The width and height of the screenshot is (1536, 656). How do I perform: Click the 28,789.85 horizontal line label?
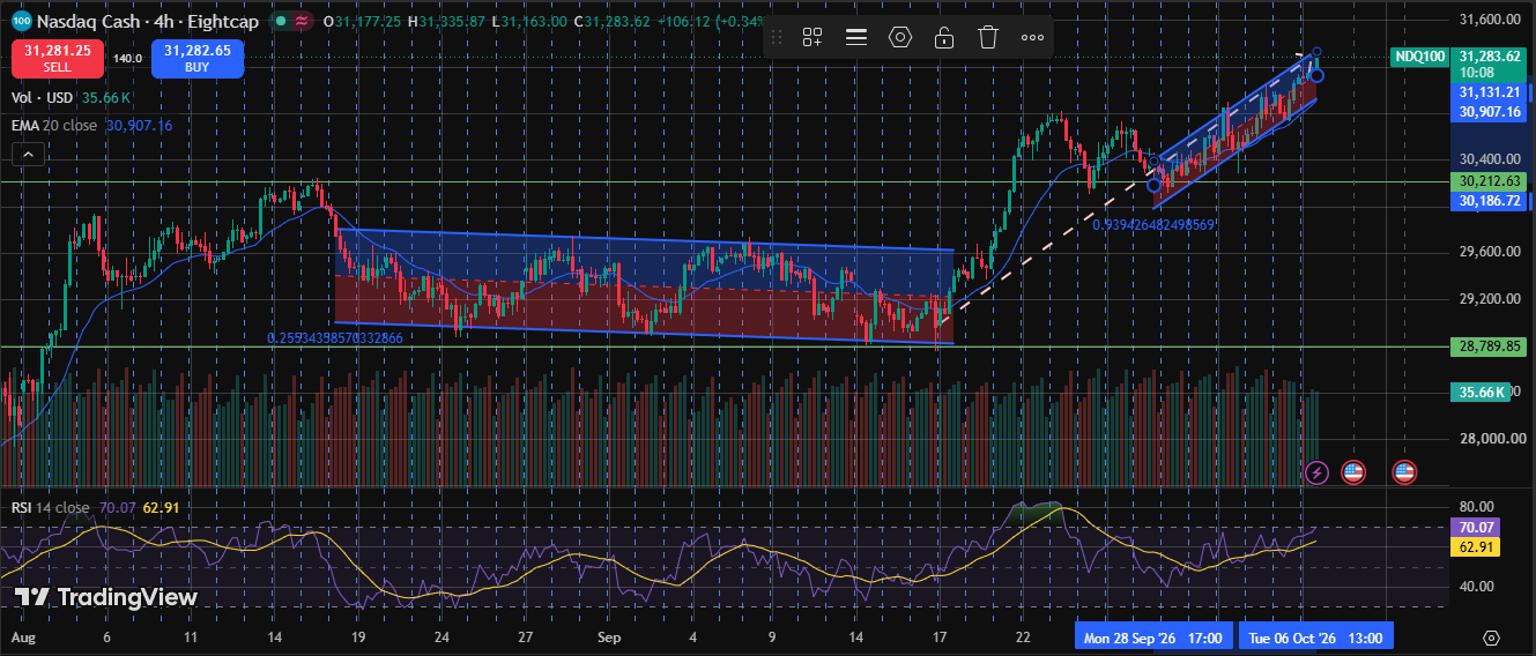(1489, 346)
